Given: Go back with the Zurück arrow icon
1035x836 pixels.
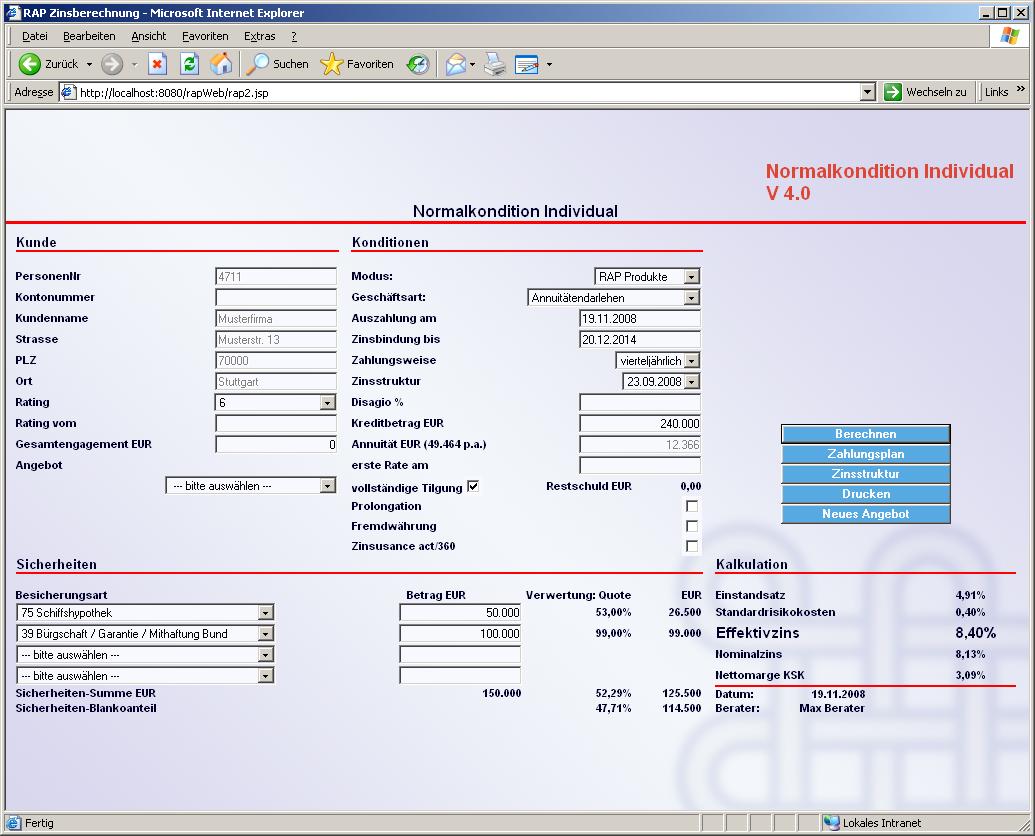Looking at the screenshot, I should click(x=29, y=64).
